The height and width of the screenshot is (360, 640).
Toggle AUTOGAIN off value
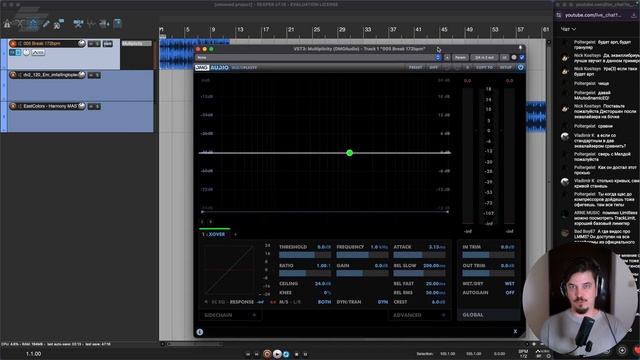[510, 293]
